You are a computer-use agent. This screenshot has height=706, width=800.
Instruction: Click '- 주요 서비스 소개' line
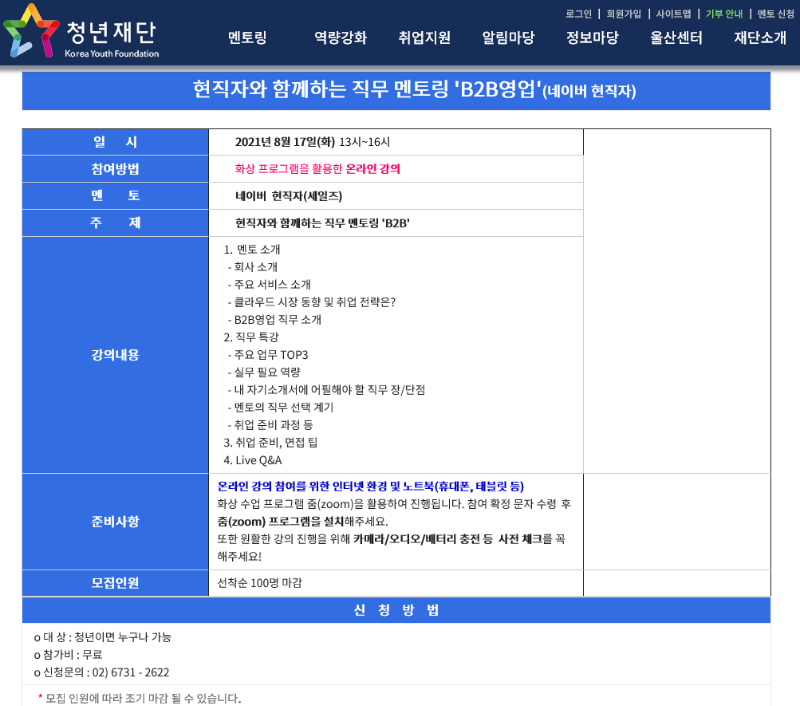coord(269,284)
